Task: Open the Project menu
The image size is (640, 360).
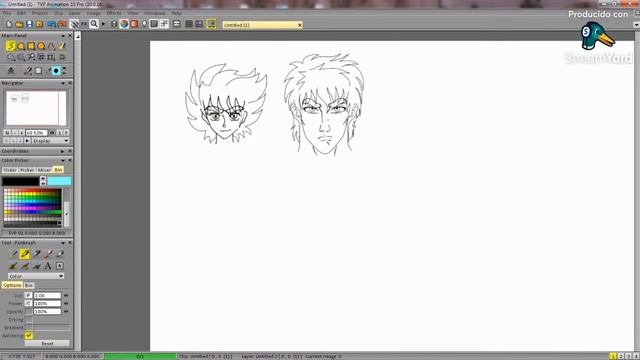Action: [x=40, y=13]
